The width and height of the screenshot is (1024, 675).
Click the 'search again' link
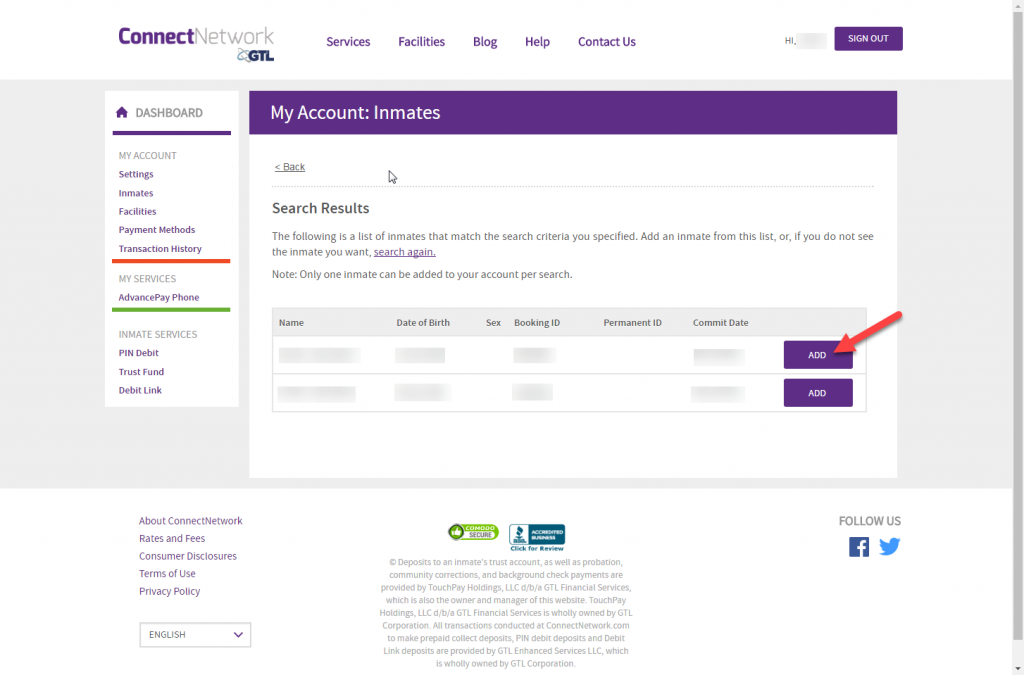(x=404, y=252)
